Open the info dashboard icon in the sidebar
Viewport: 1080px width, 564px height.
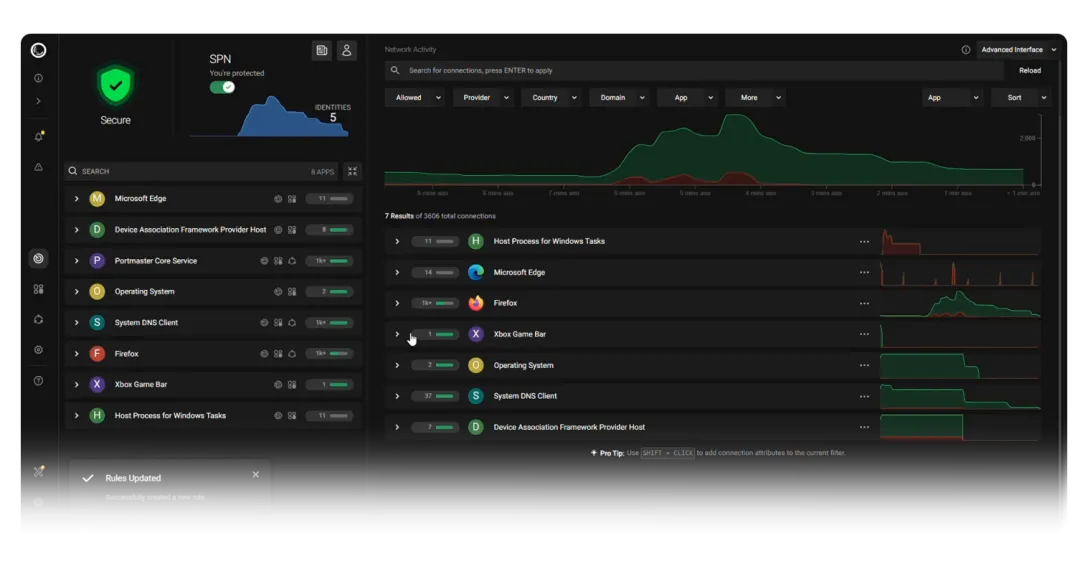(x=39, y=78)
